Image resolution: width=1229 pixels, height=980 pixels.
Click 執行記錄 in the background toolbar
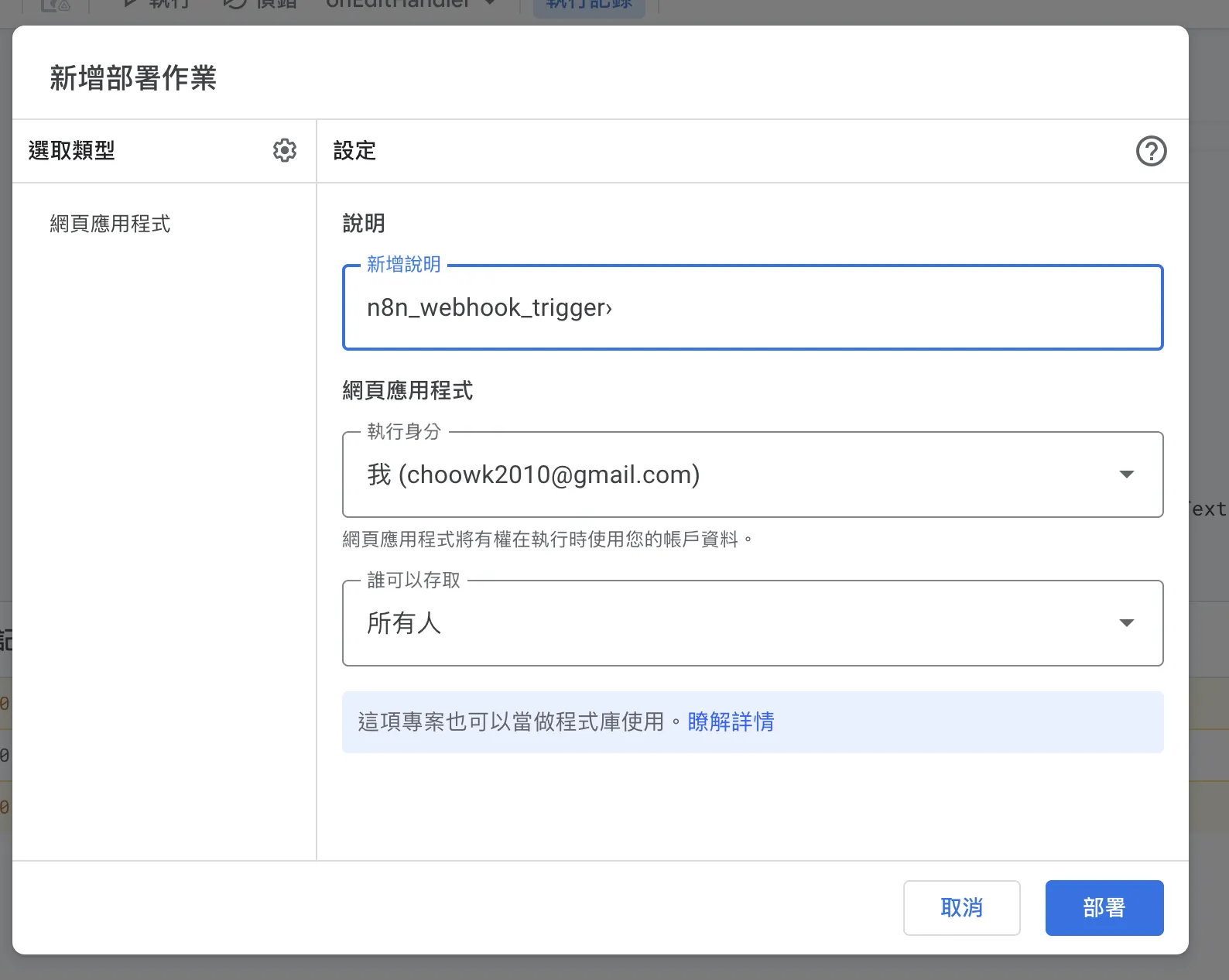click(589, 5)
